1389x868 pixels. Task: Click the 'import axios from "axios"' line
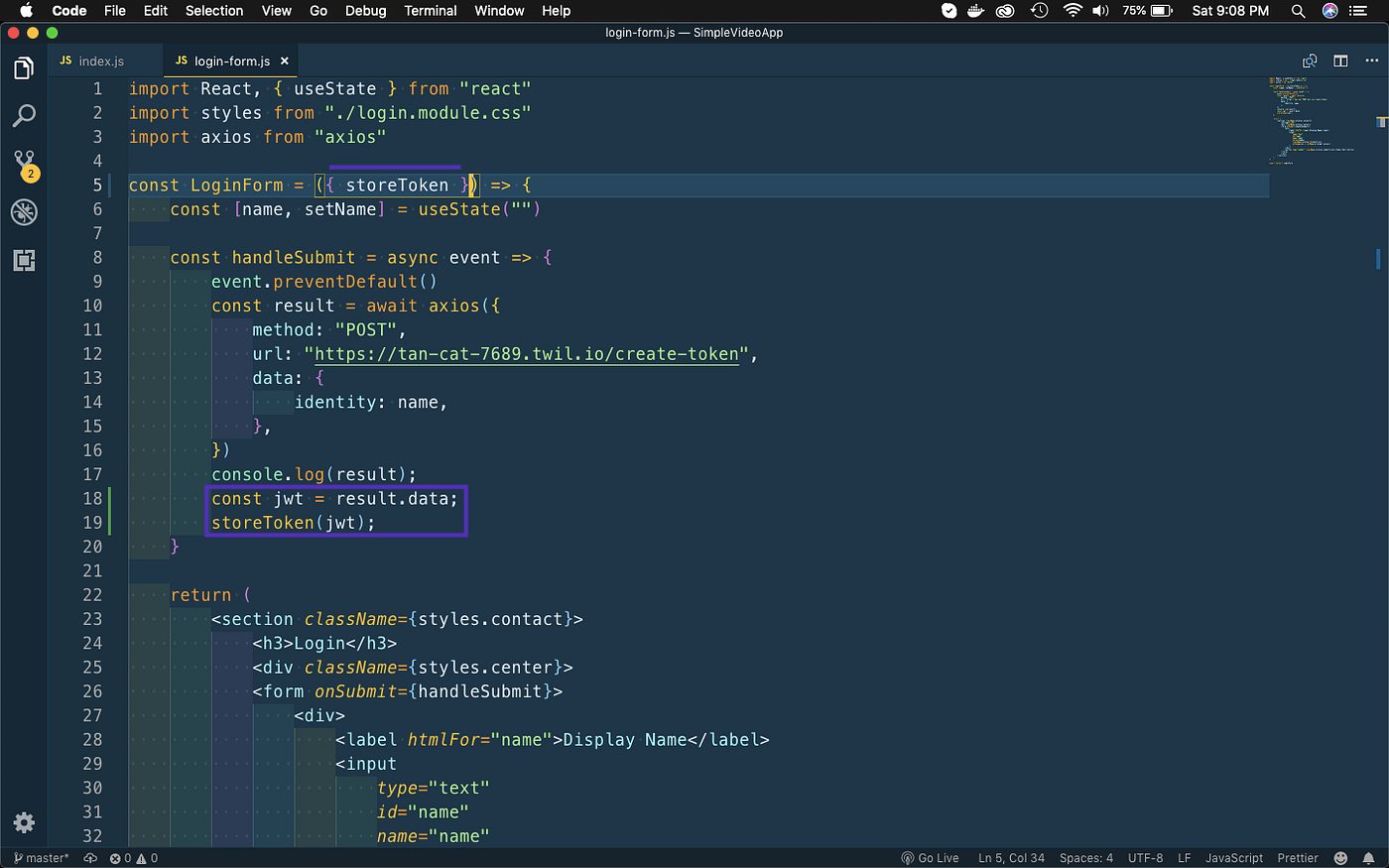pyautogui.click(x=258, y=137)
